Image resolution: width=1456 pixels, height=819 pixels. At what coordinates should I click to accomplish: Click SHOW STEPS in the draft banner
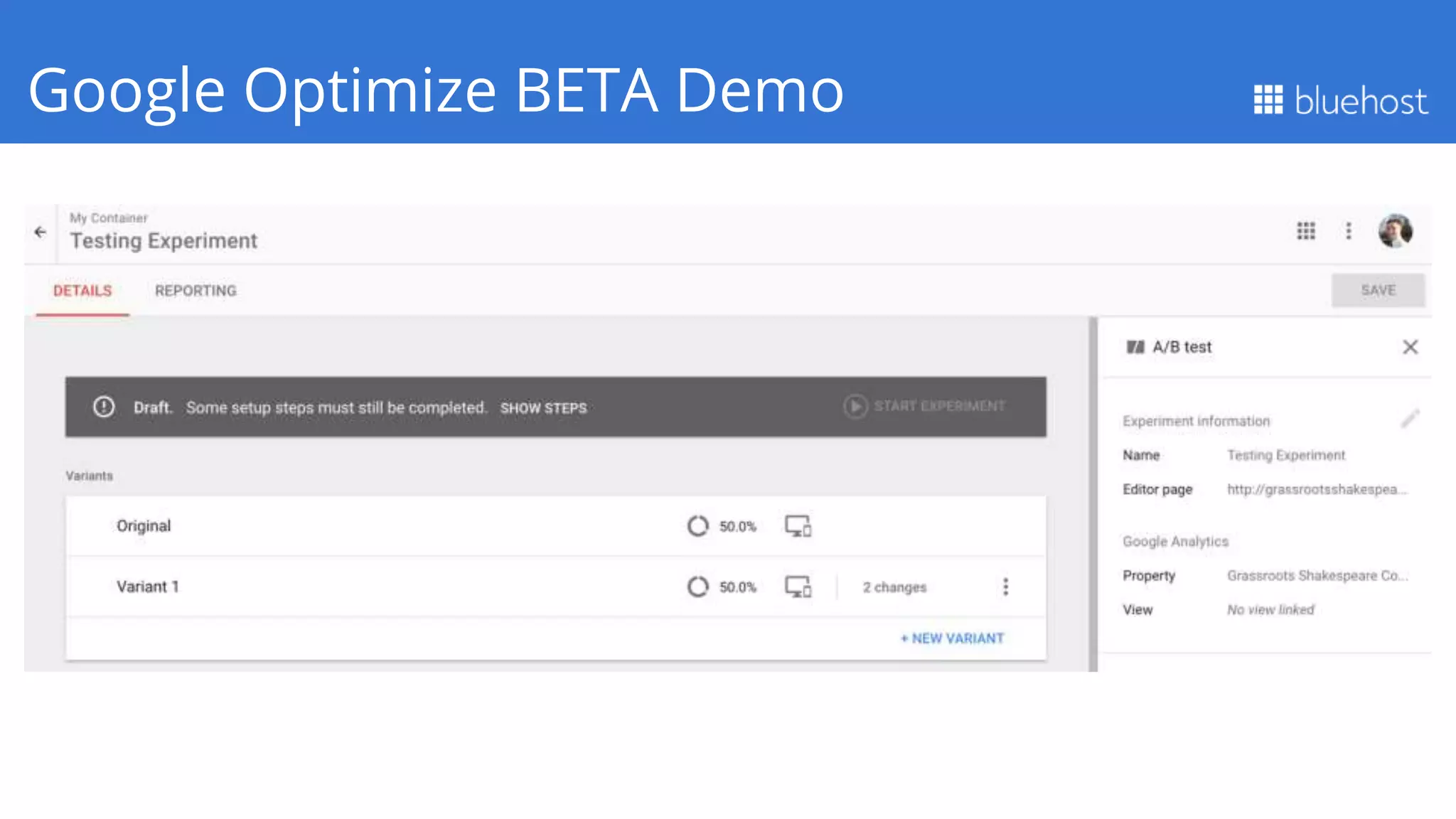[544, 408]
